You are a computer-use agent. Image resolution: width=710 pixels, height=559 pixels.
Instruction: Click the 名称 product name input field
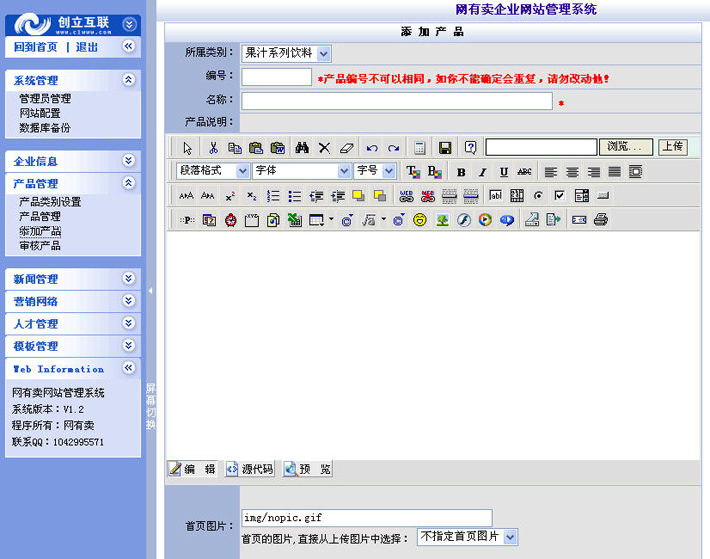click(x=396, y=101)
